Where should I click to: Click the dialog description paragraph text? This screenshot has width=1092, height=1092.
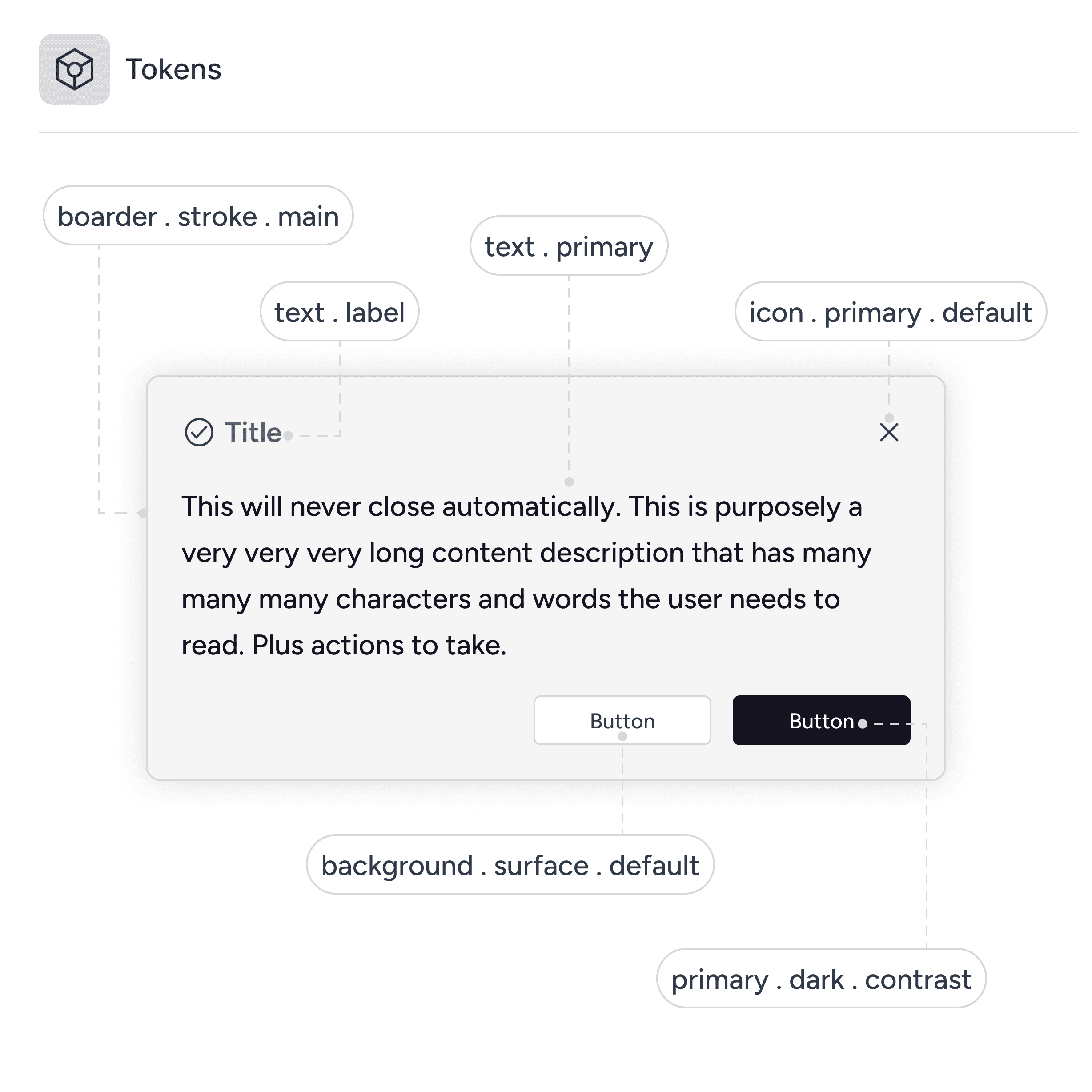click(x=527, y=575)
